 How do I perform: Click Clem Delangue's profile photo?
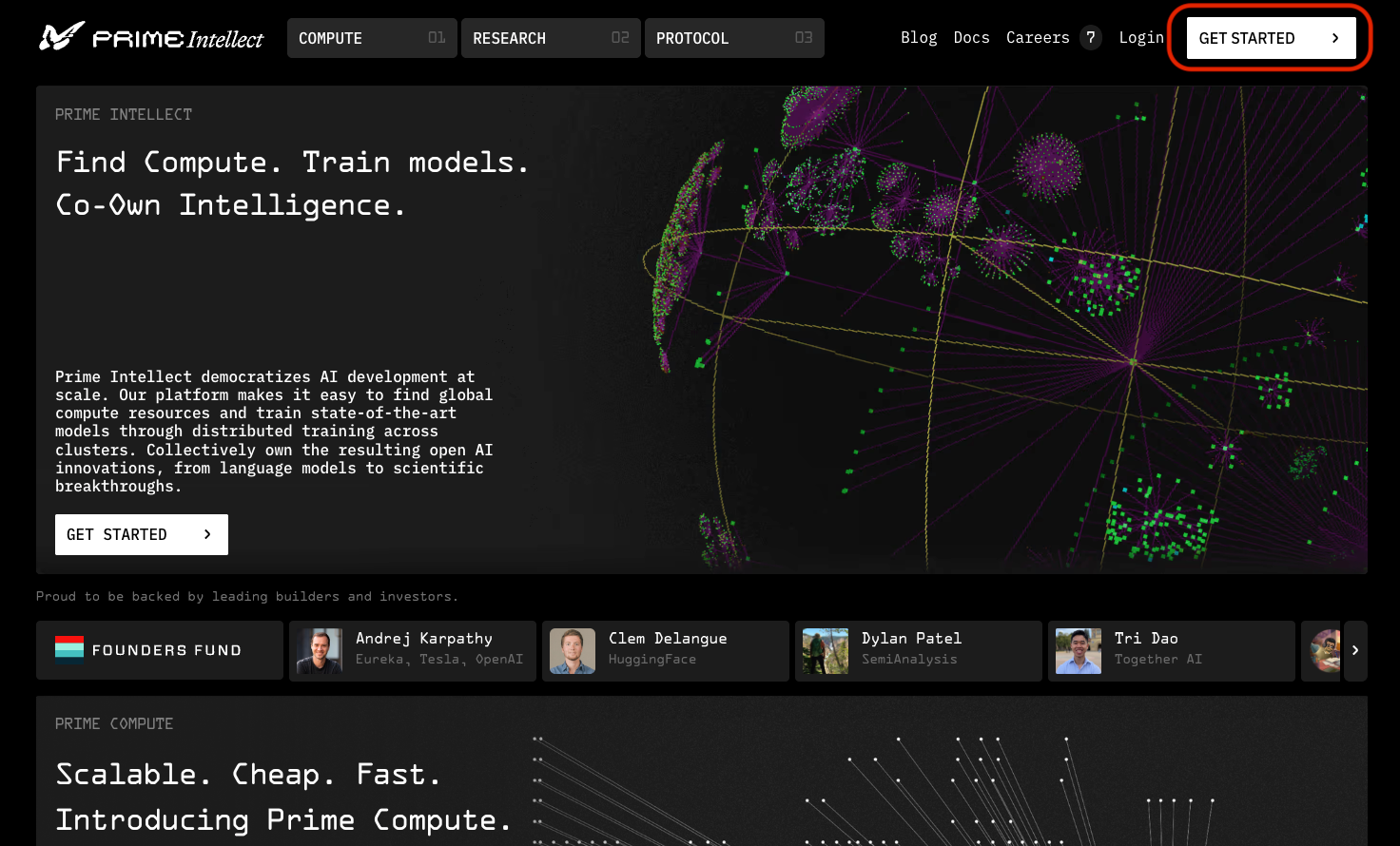573,651
